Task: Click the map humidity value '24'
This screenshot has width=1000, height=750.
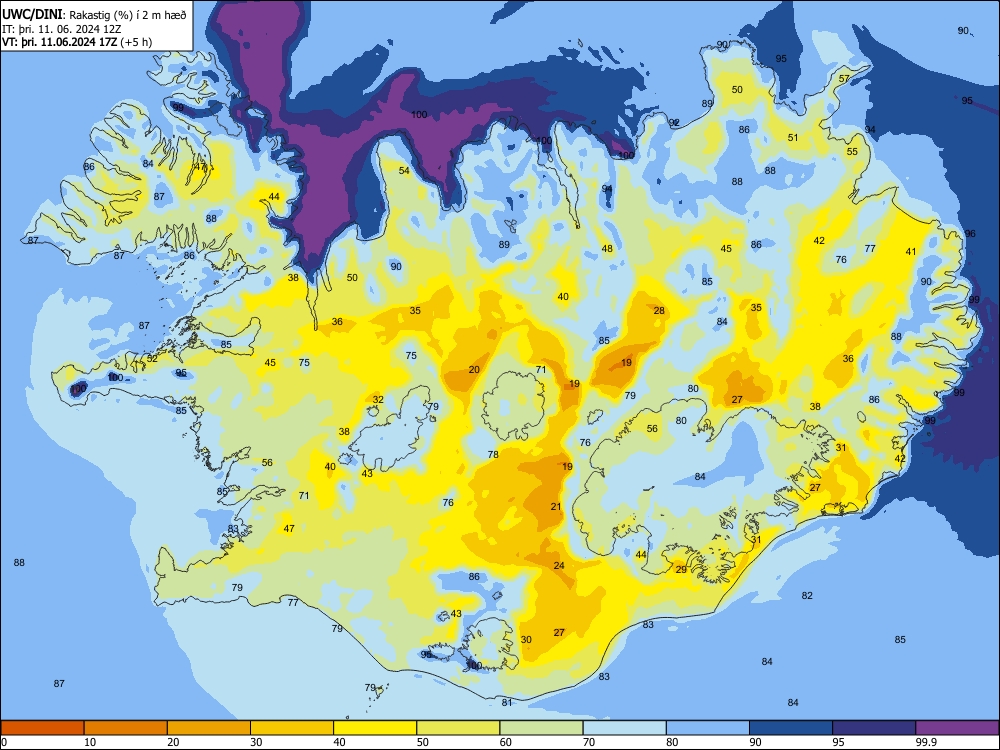Action: [559, 565]
